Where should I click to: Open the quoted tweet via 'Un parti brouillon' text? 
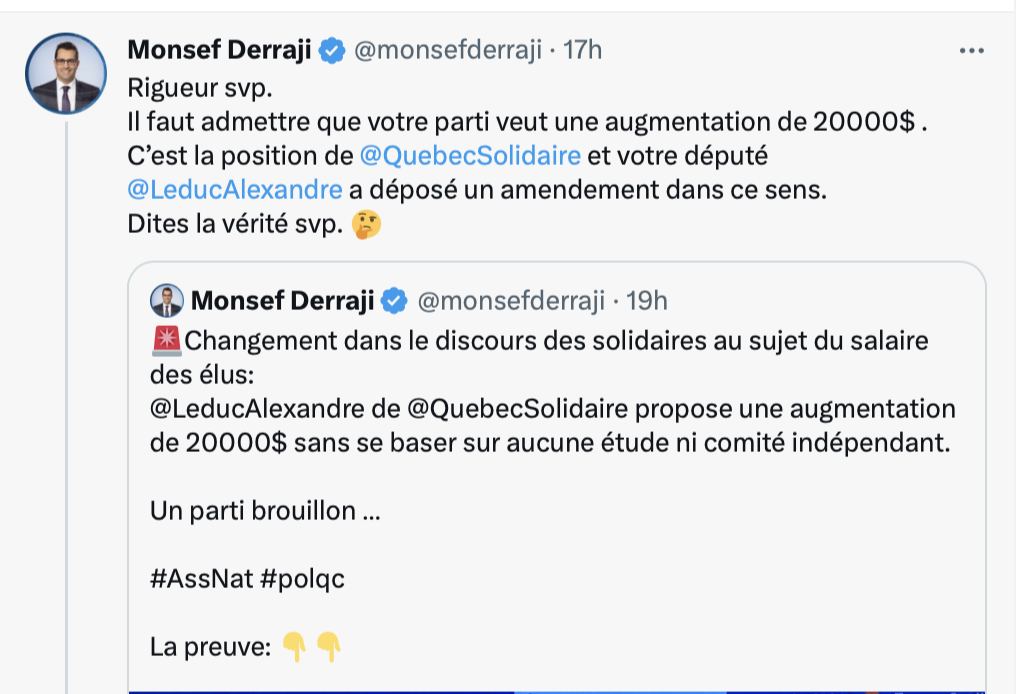(x=265, y=511)
